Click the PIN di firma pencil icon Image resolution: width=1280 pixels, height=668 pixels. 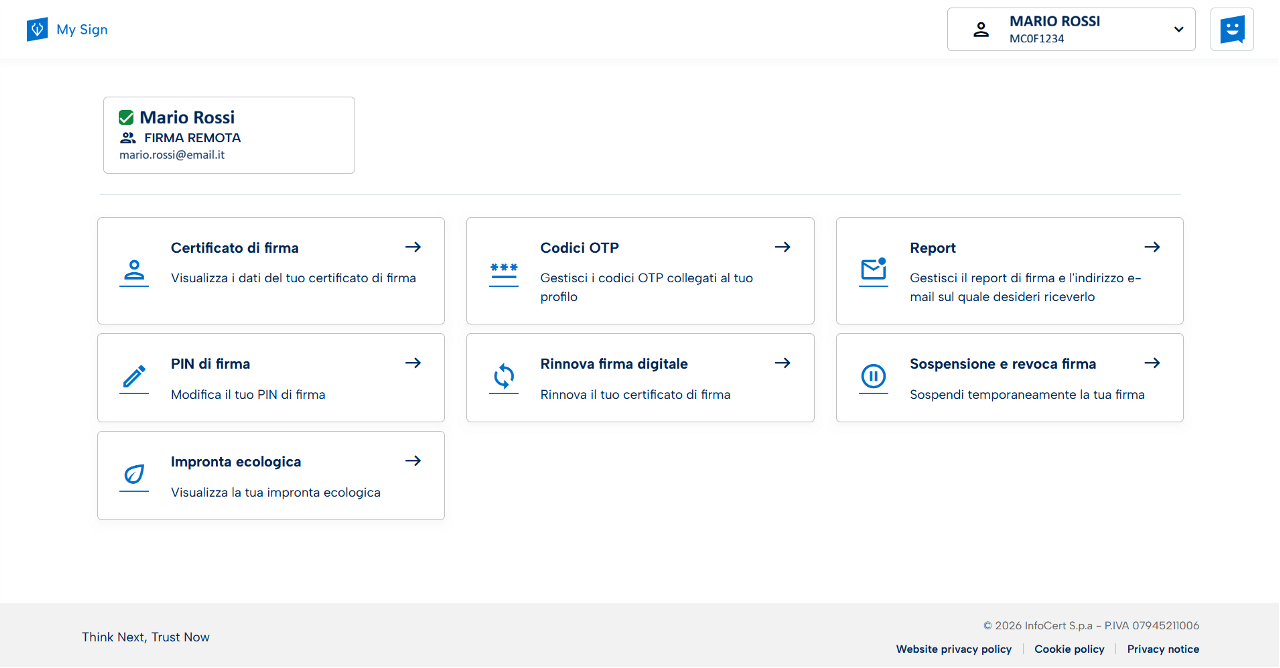point(134,376)
